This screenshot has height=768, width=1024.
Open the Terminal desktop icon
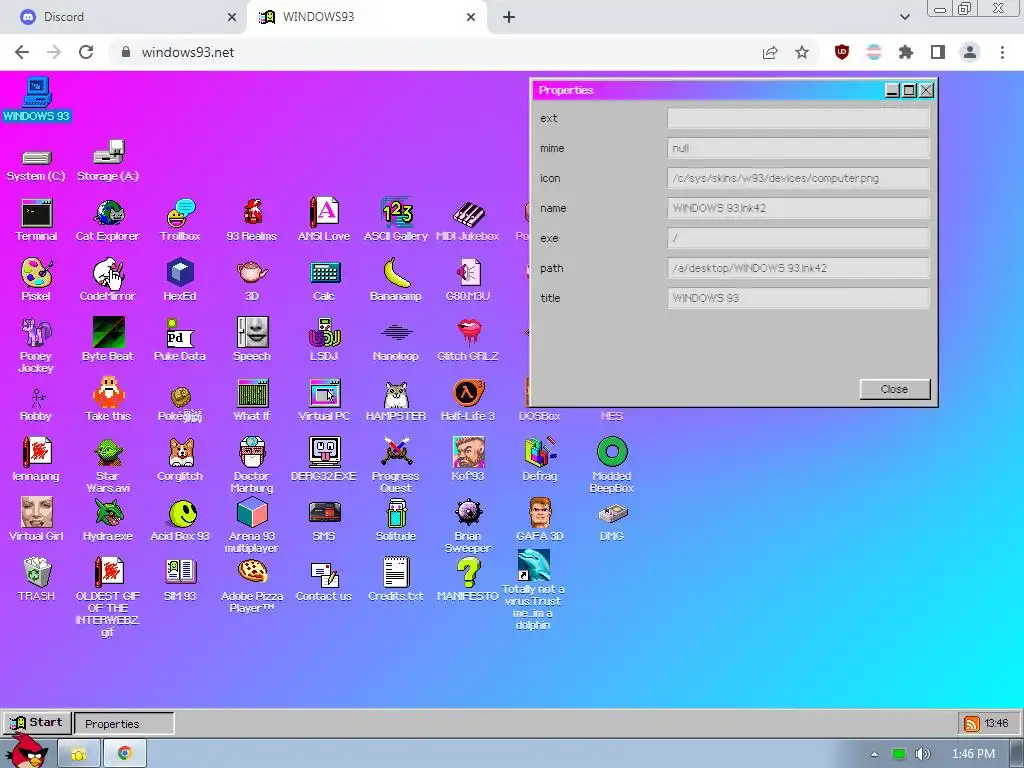tap(37, 220)
